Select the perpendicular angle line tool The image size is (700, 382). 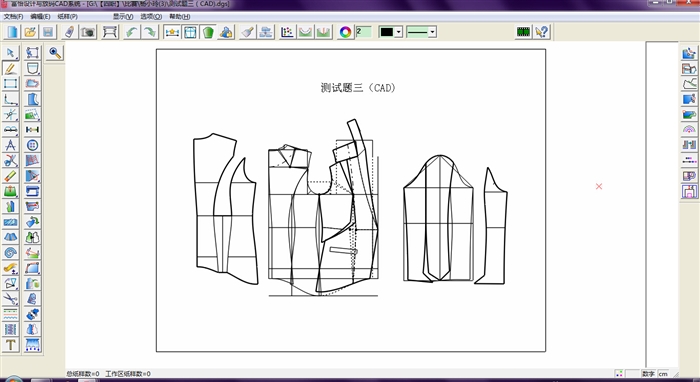pos(11,99)
